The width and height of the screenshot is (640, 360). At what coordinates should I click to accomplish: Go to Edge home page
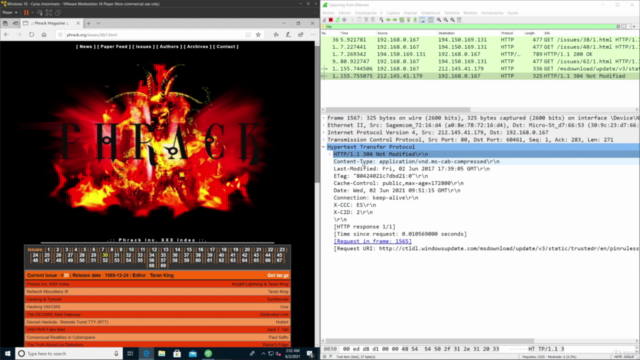tap(44, 35)
